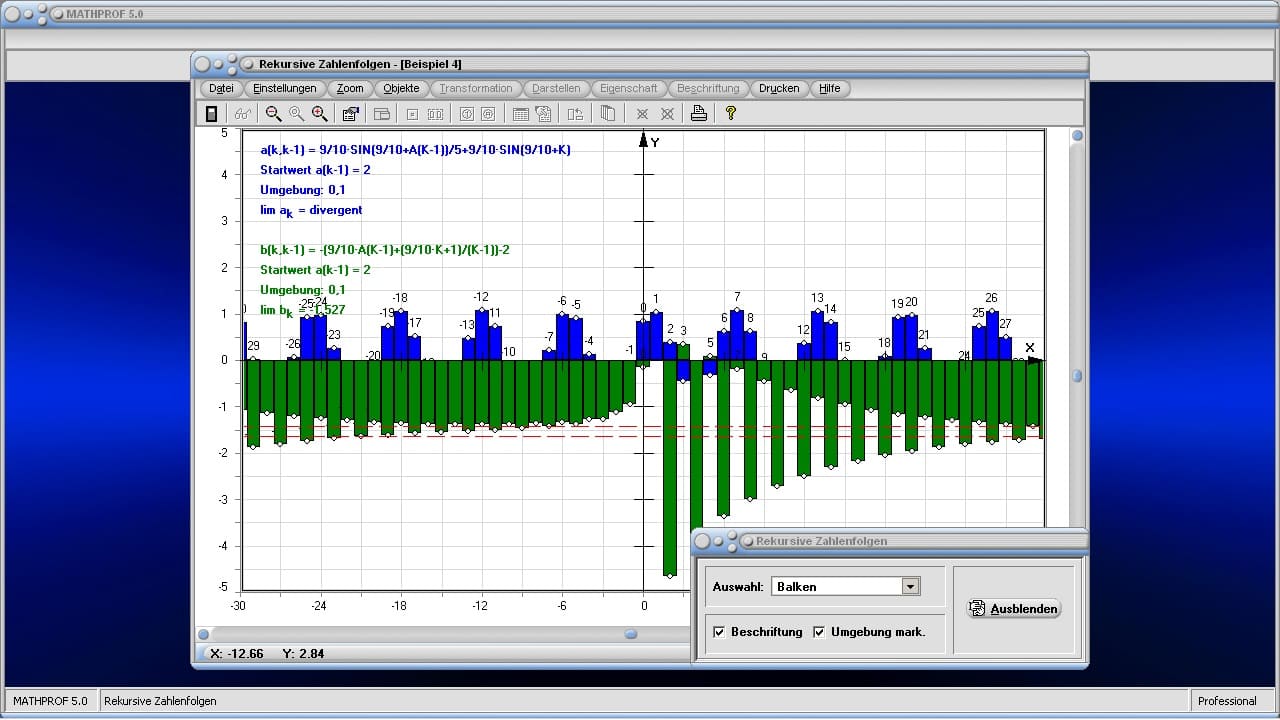The width and height of the screenshot is (1280, 720).
Task: Click the horizontal slider thumb below the graph
Action: coord(631,634)
